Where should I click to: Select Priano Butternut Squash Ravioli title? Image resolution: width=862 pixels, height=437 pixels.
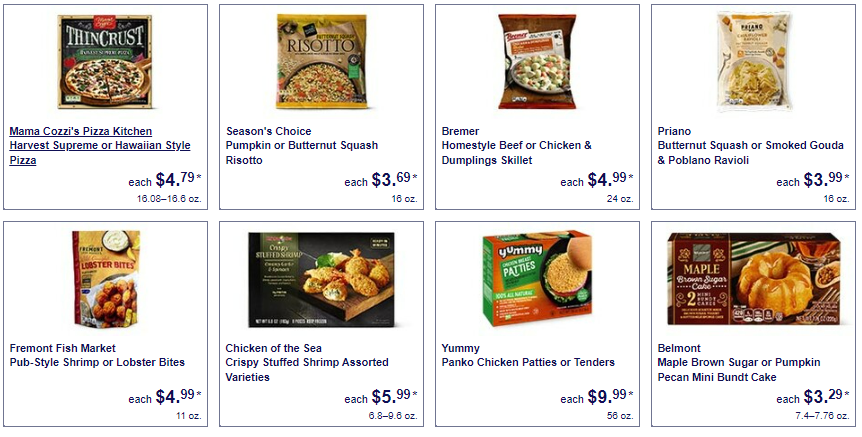[x=750, y=146]
